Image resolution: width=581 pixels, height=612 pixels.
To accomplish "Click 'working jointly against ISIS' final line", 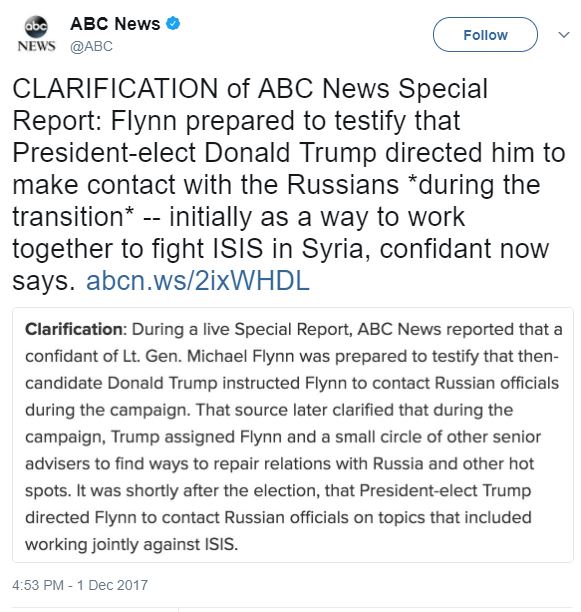I will coord(131,544).
